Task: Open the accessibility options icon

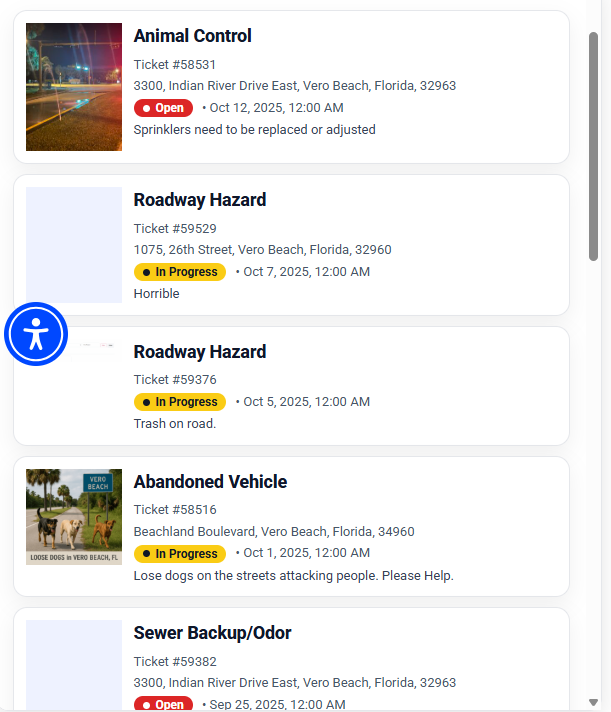Action: pyautogui.click(x=36, y=334)
